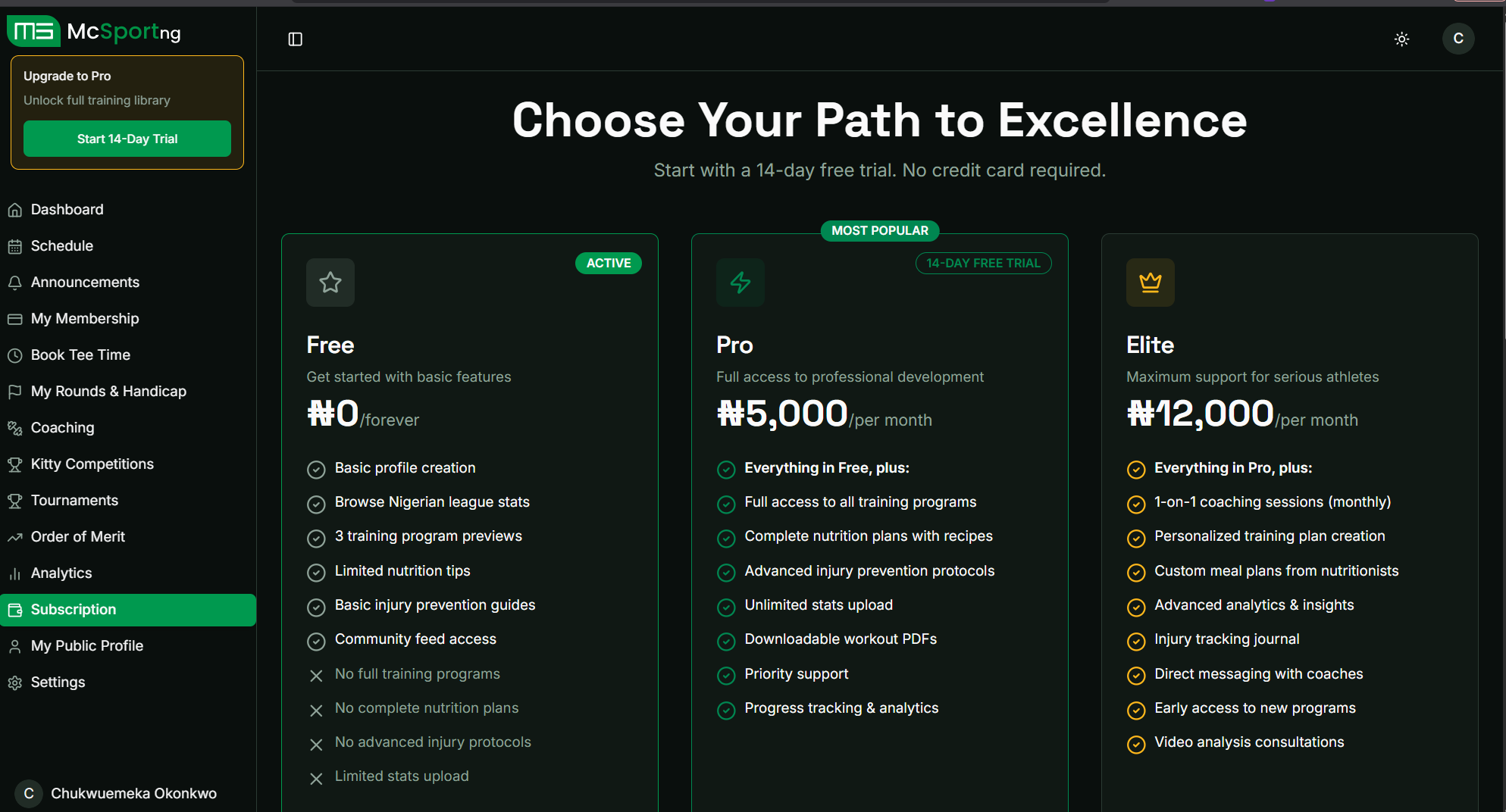Open My Rounds & Handicap
The width and height of the screenshot is (1506, 812).
[108, 392]
